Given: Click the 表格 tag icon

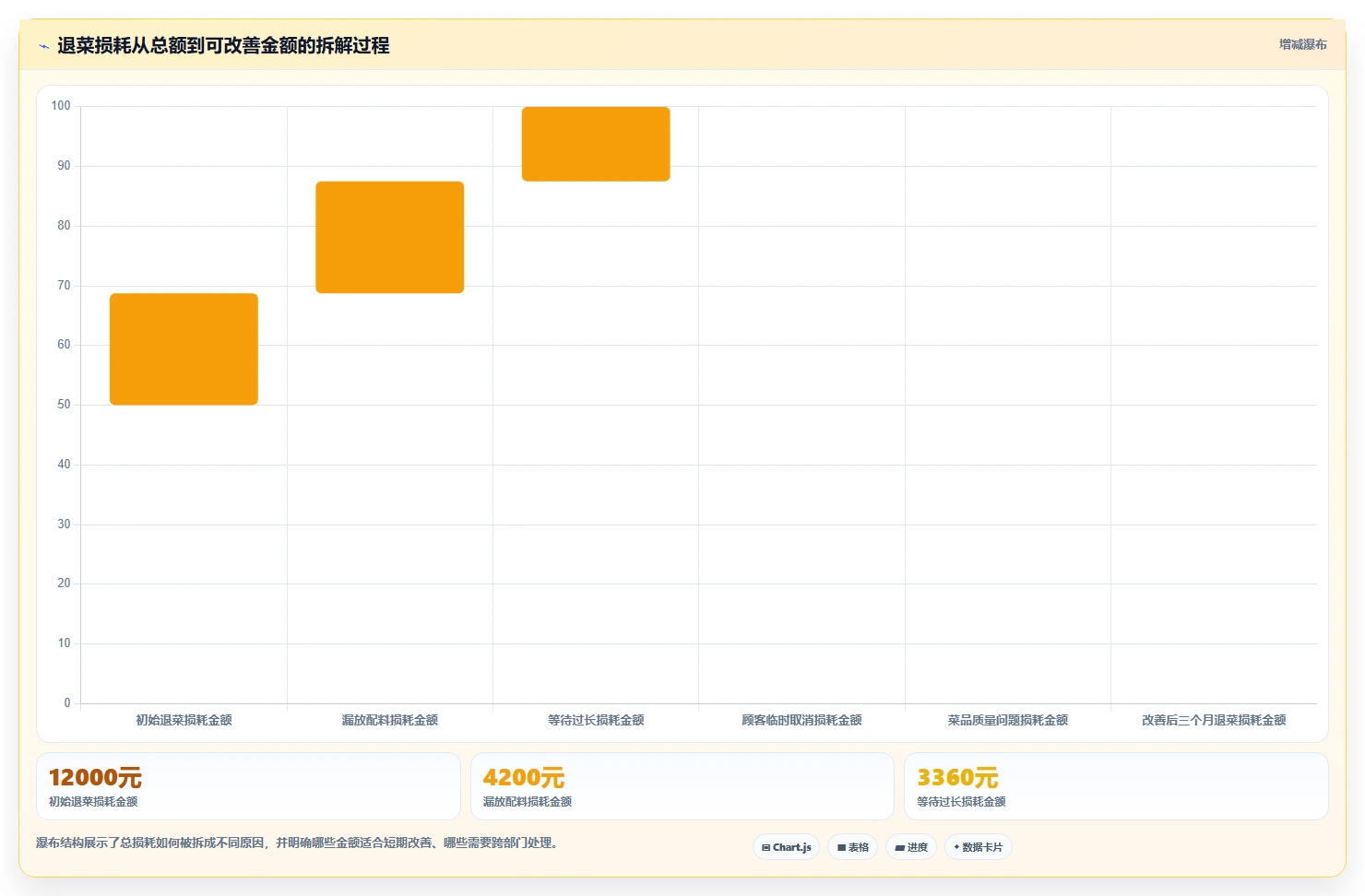Looking at the screenshot, I should [841, 848].
